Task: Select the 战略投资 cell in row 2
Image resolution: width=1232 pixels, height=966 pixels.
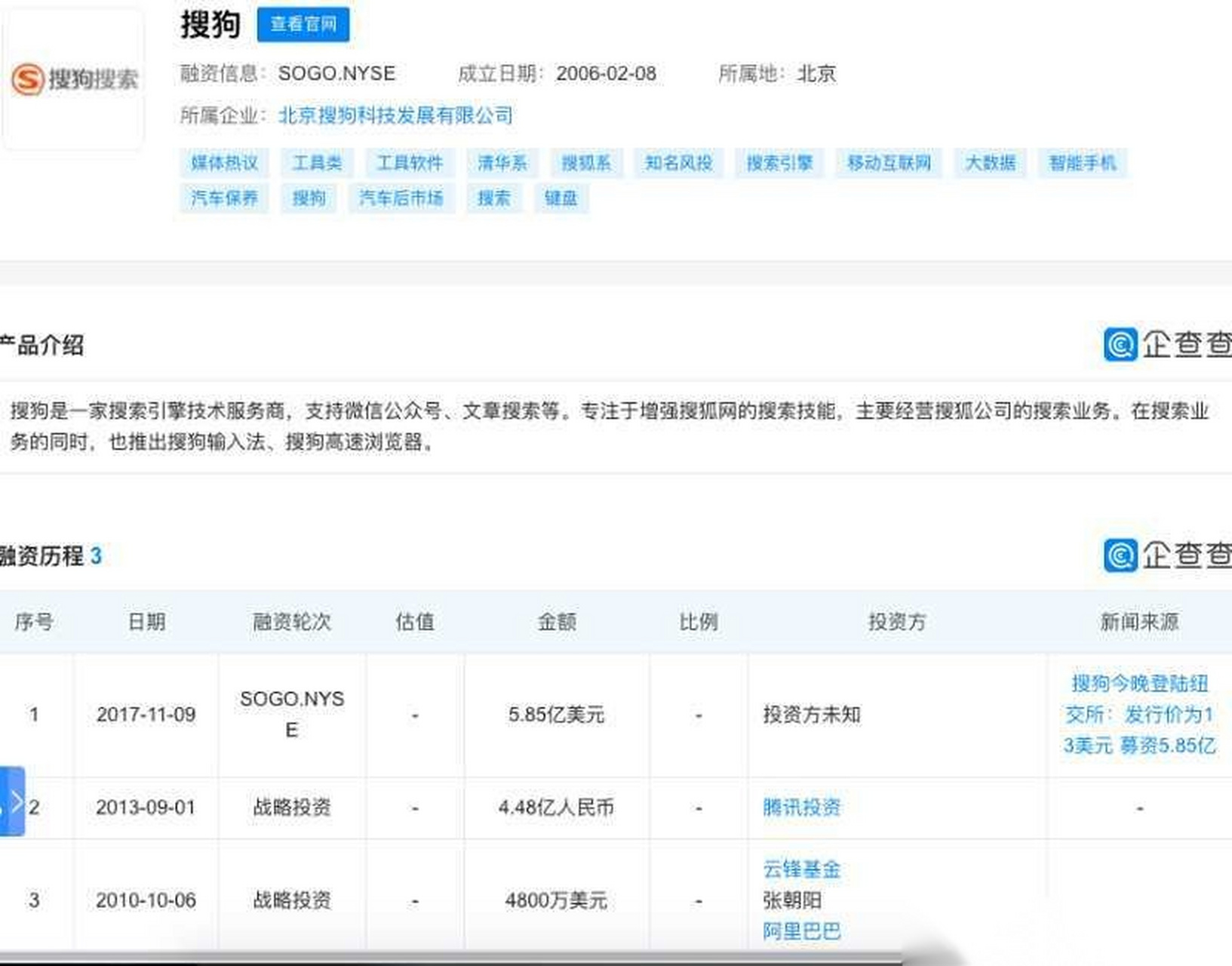Action: 292,808
